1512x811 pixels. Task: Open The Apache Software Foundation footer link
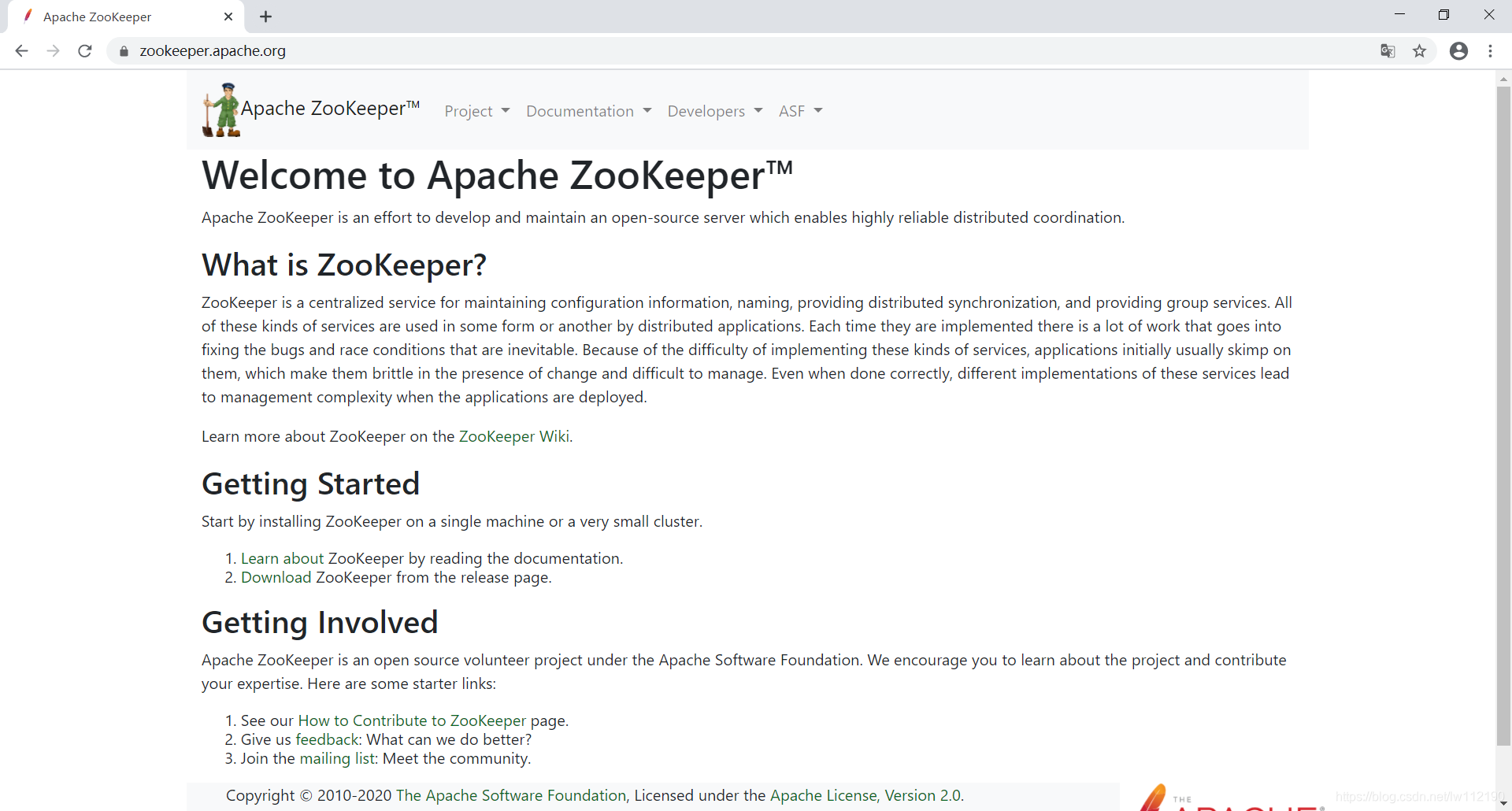(x=511, y=795)
